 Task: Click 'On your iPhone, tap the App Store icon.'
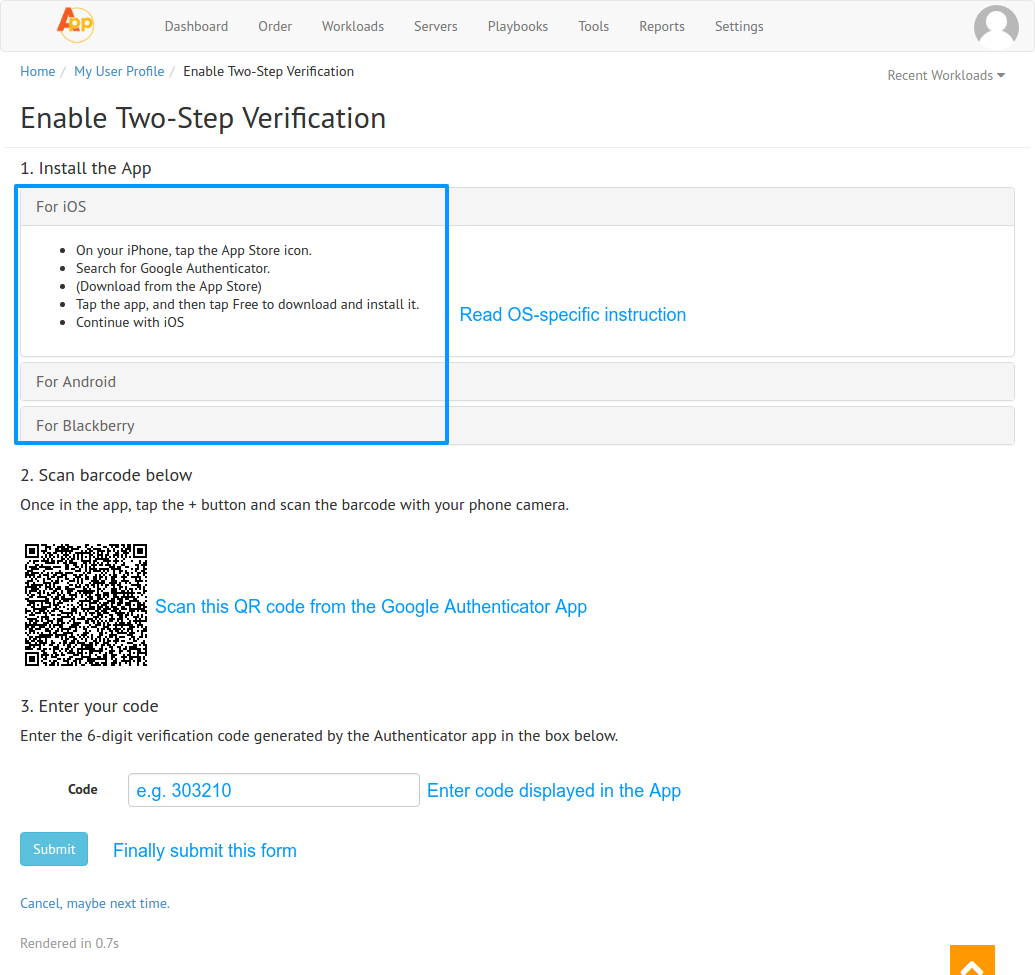tap(194, 250)
